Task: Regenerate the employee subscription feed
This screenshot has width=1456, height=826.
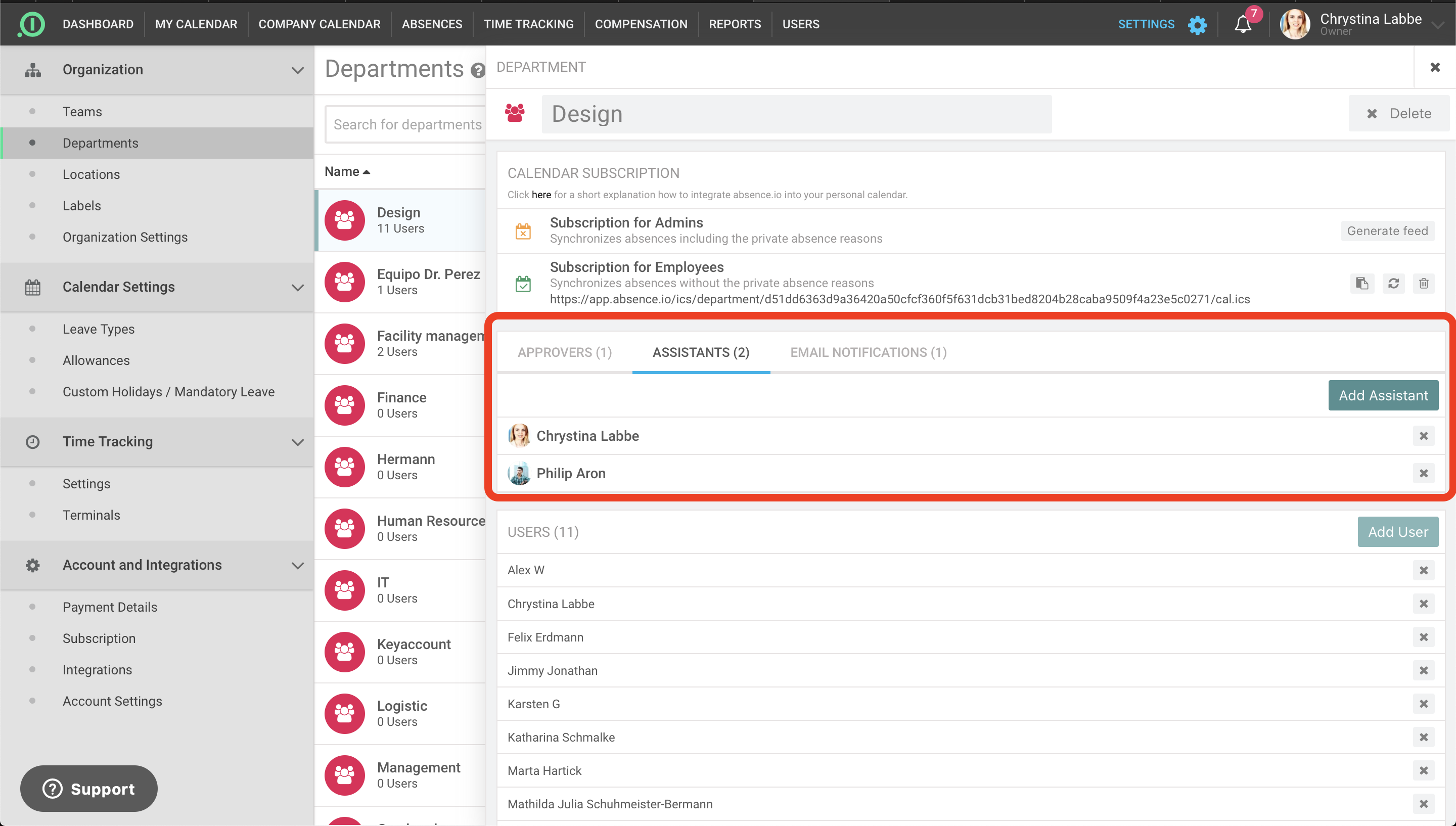Action: [1393, 283]
